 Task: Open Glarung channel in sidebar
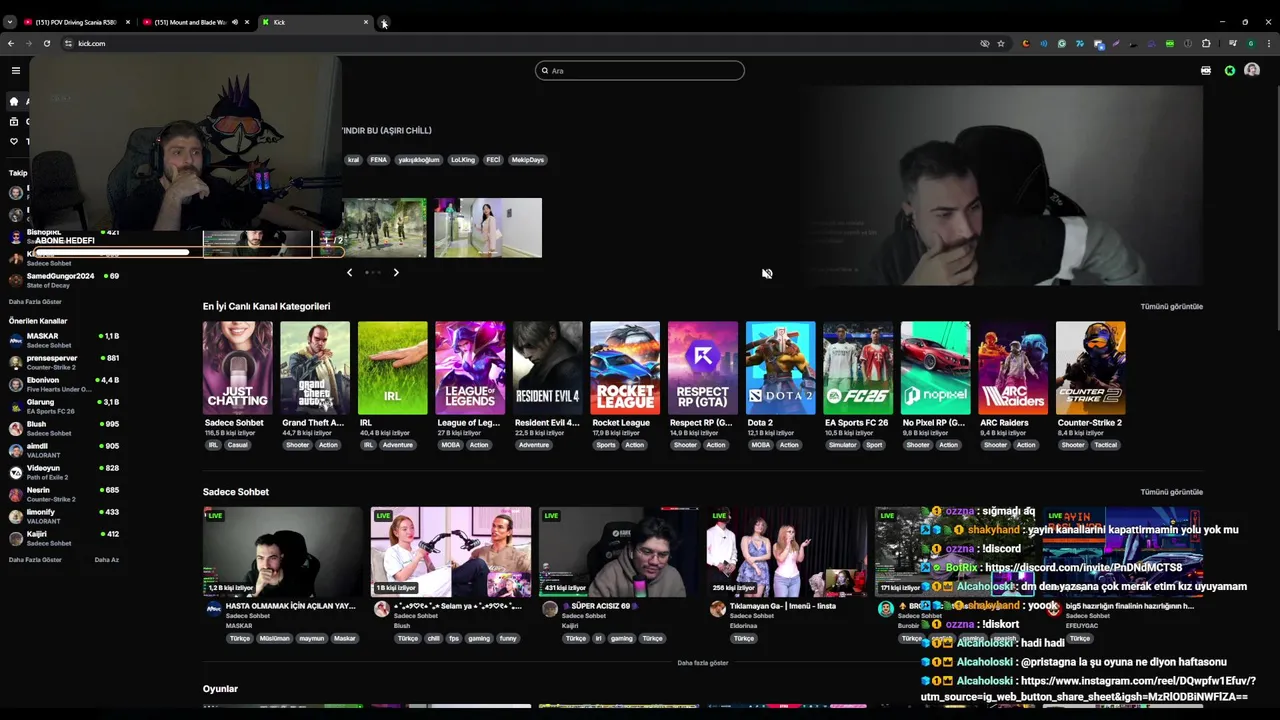click(x=64, y=406)
